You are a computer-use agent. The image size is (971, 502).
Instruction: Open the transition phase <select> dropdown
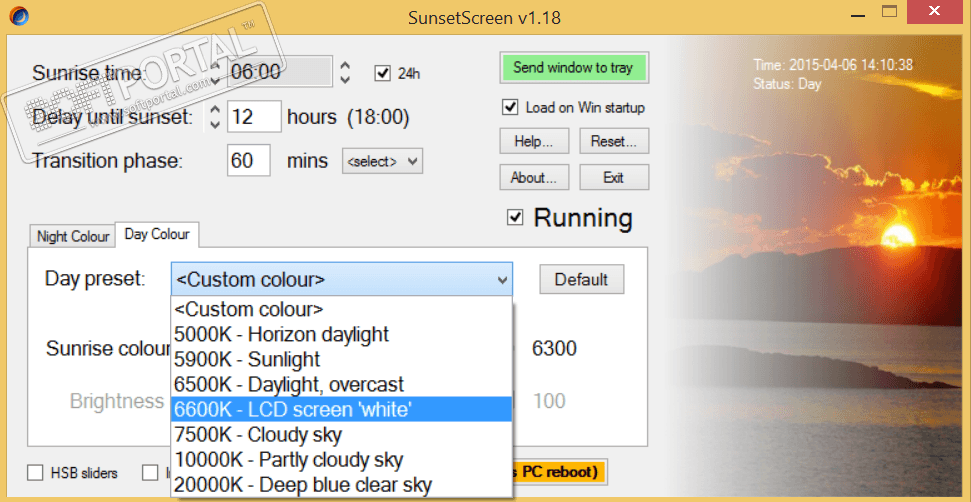pyautogui.click(x=382, y=162)
